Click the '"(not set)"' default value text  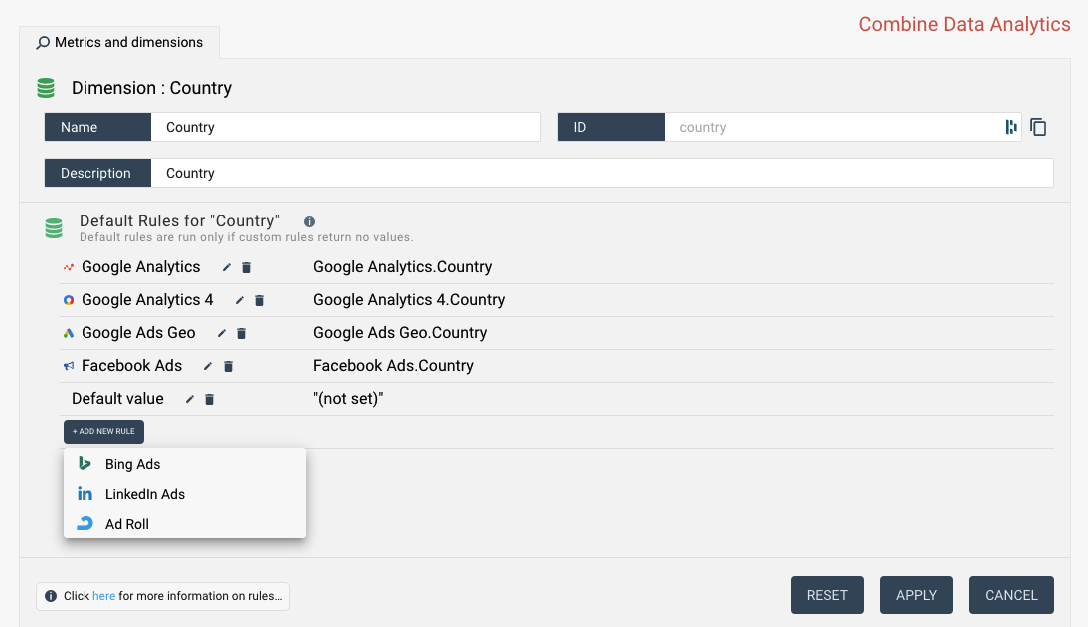click(x=348, y=399)
